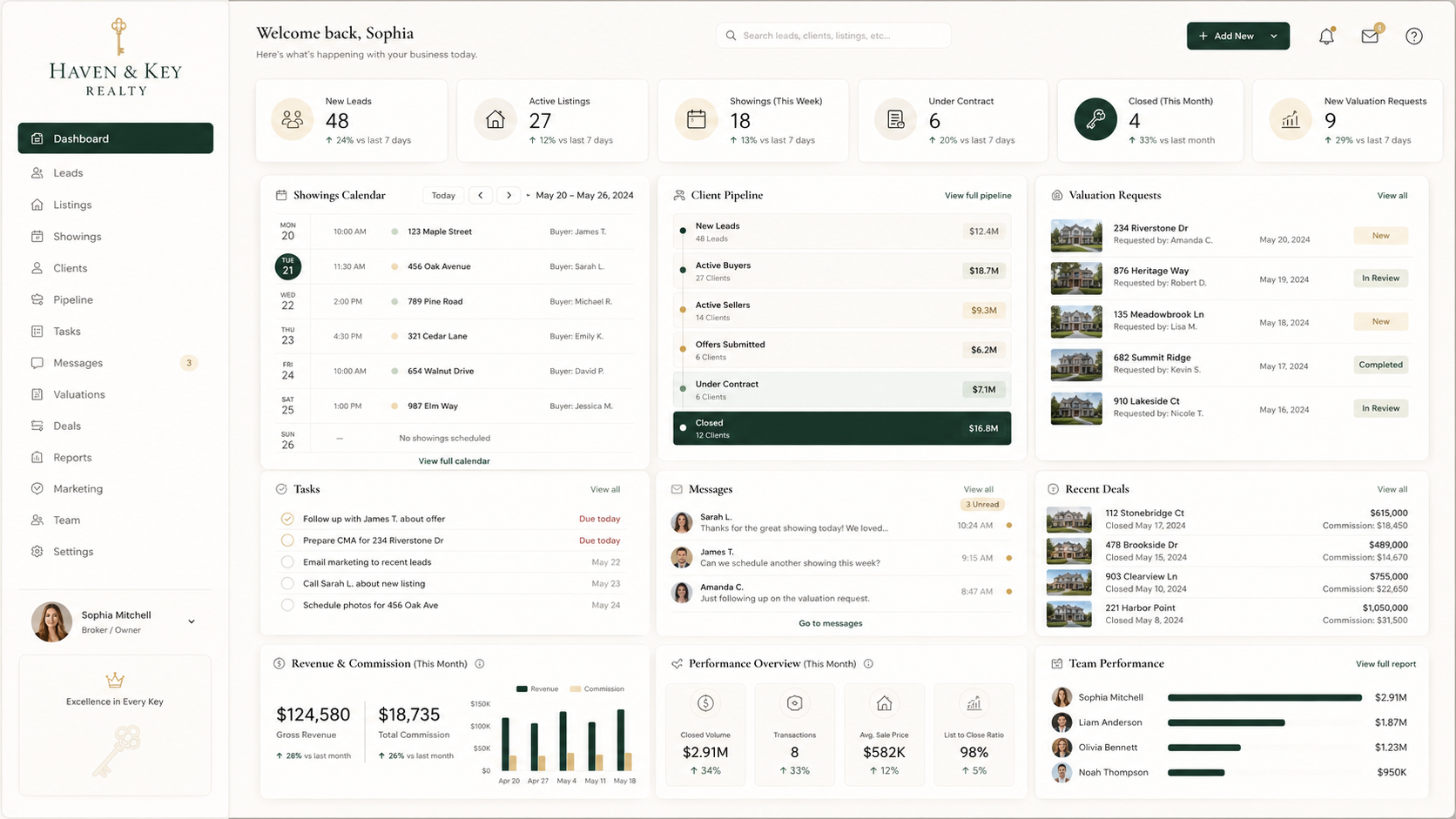Open the notifications bell
This screenshot has width=1456, height=819.
[1326, 36]
